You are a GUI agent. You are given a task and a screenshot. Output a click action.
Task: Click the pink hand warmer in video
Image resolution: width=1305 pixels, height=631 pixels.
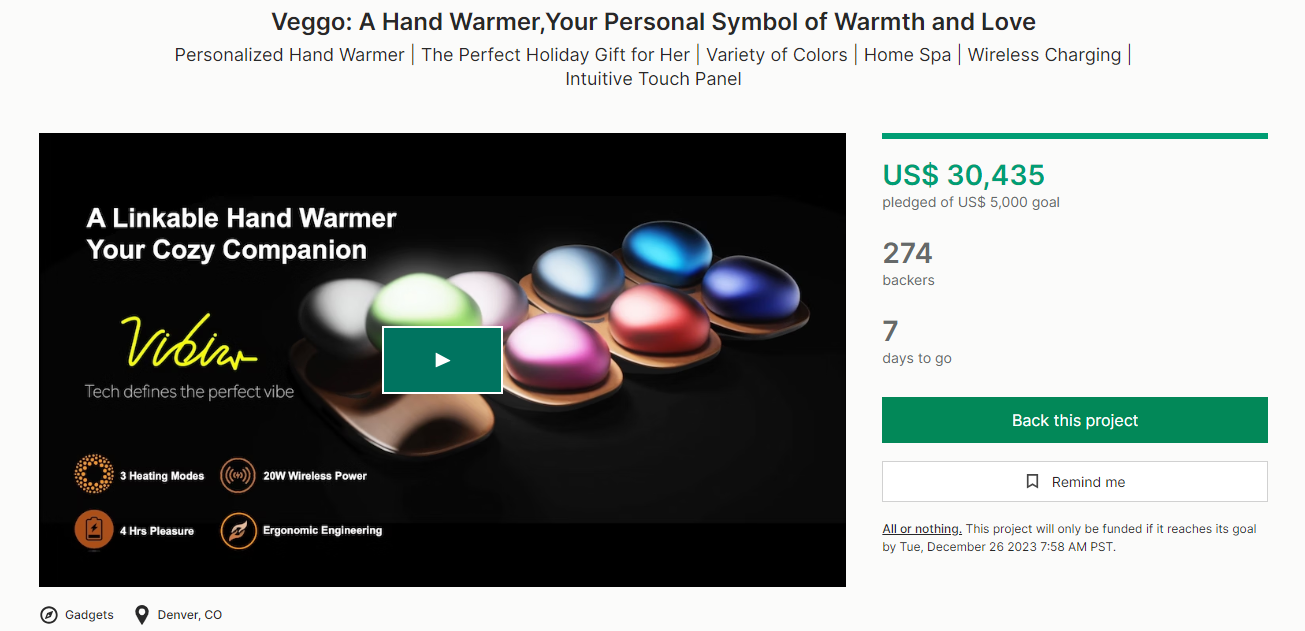click(555, 352)
